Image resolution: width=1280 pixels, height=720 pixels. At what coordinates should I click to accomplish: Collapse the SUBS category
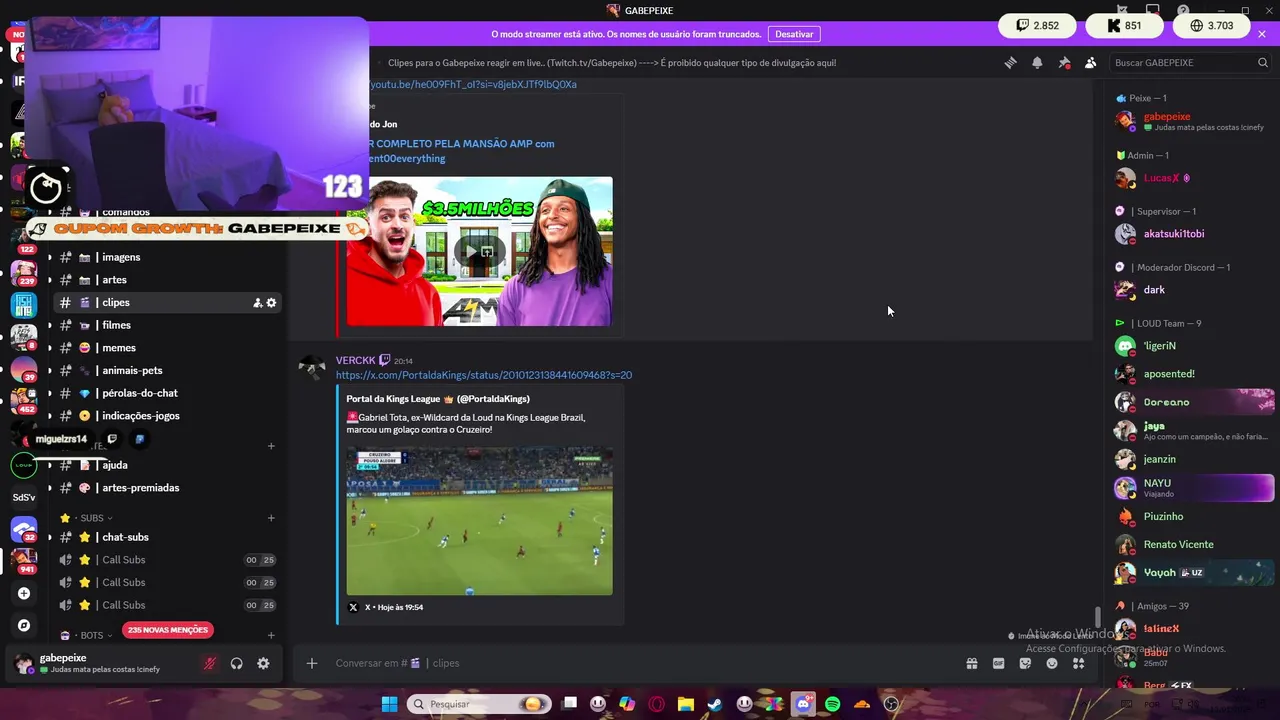92,518
